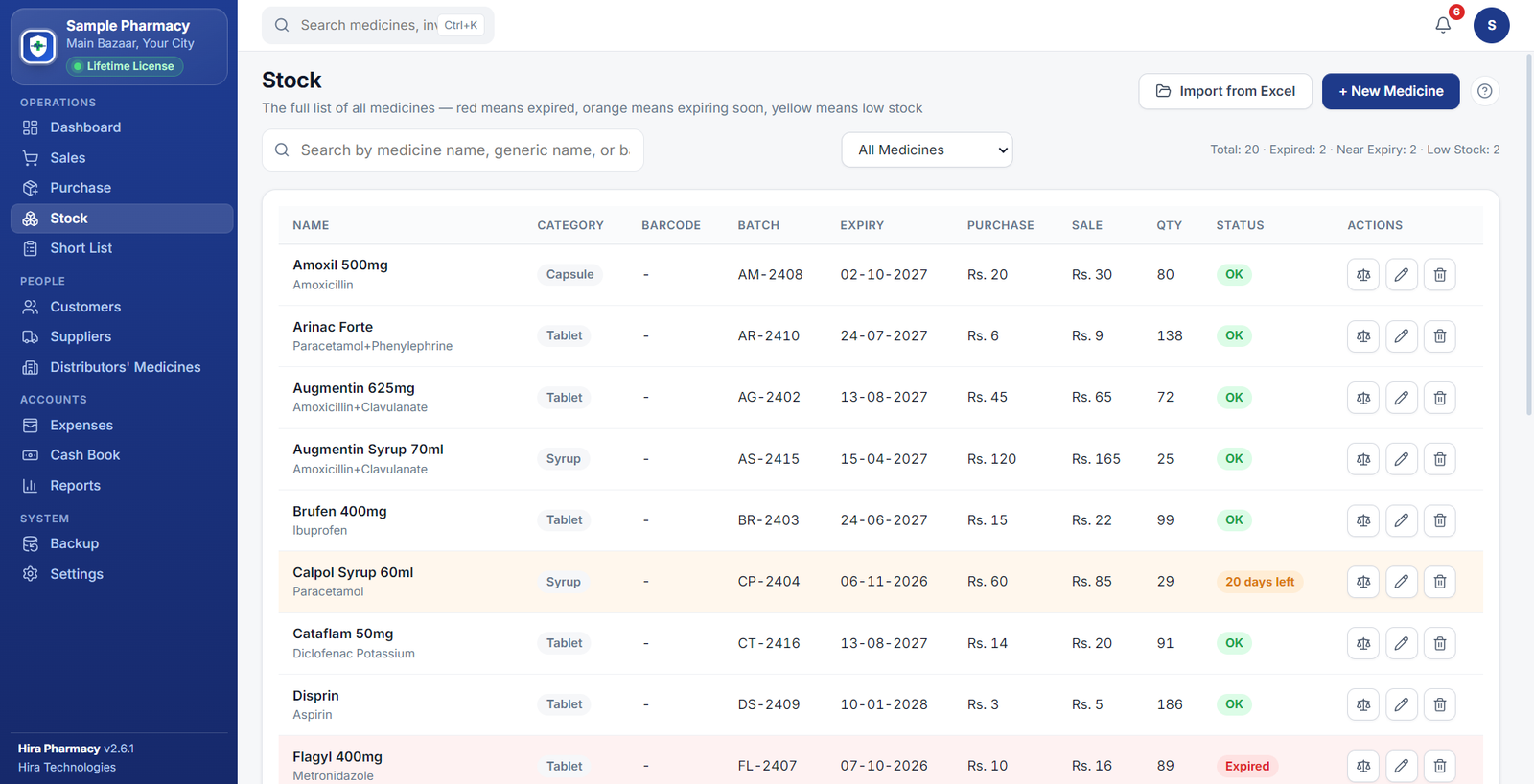Viewport: 1534px width, 784px height.
Task: Click the stock summary totals text
Action: click(x=1355, y=150)
